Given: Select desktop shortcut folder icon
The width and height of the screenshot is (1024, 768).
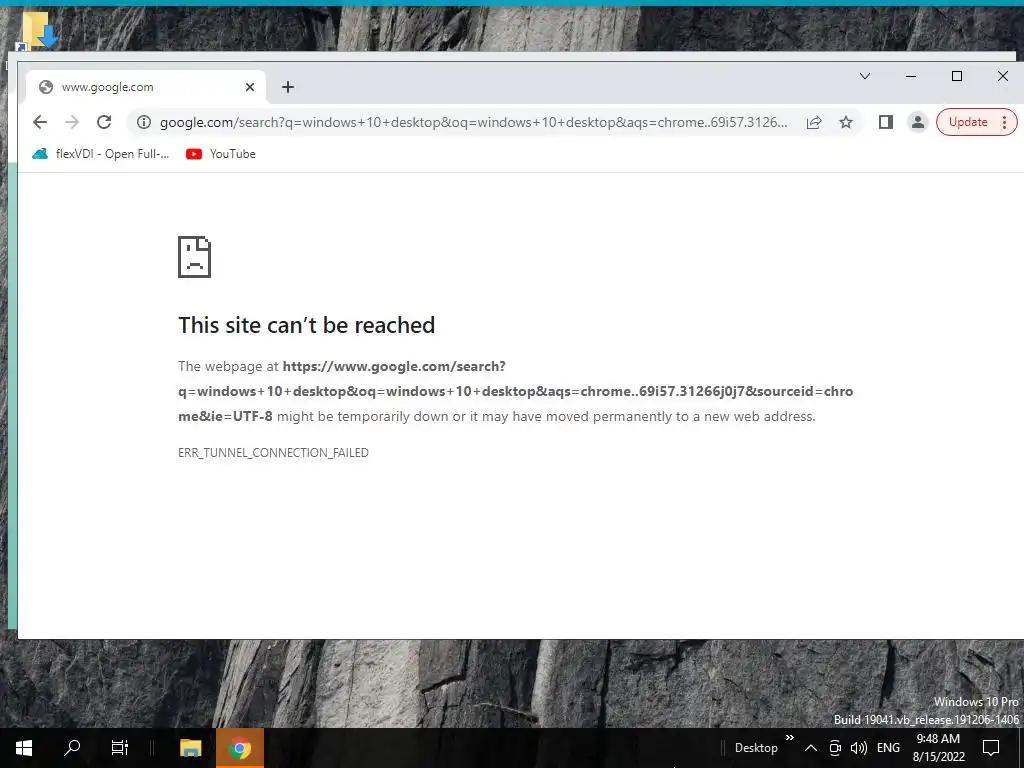Looking at the screenshot, I should (38, 30).
